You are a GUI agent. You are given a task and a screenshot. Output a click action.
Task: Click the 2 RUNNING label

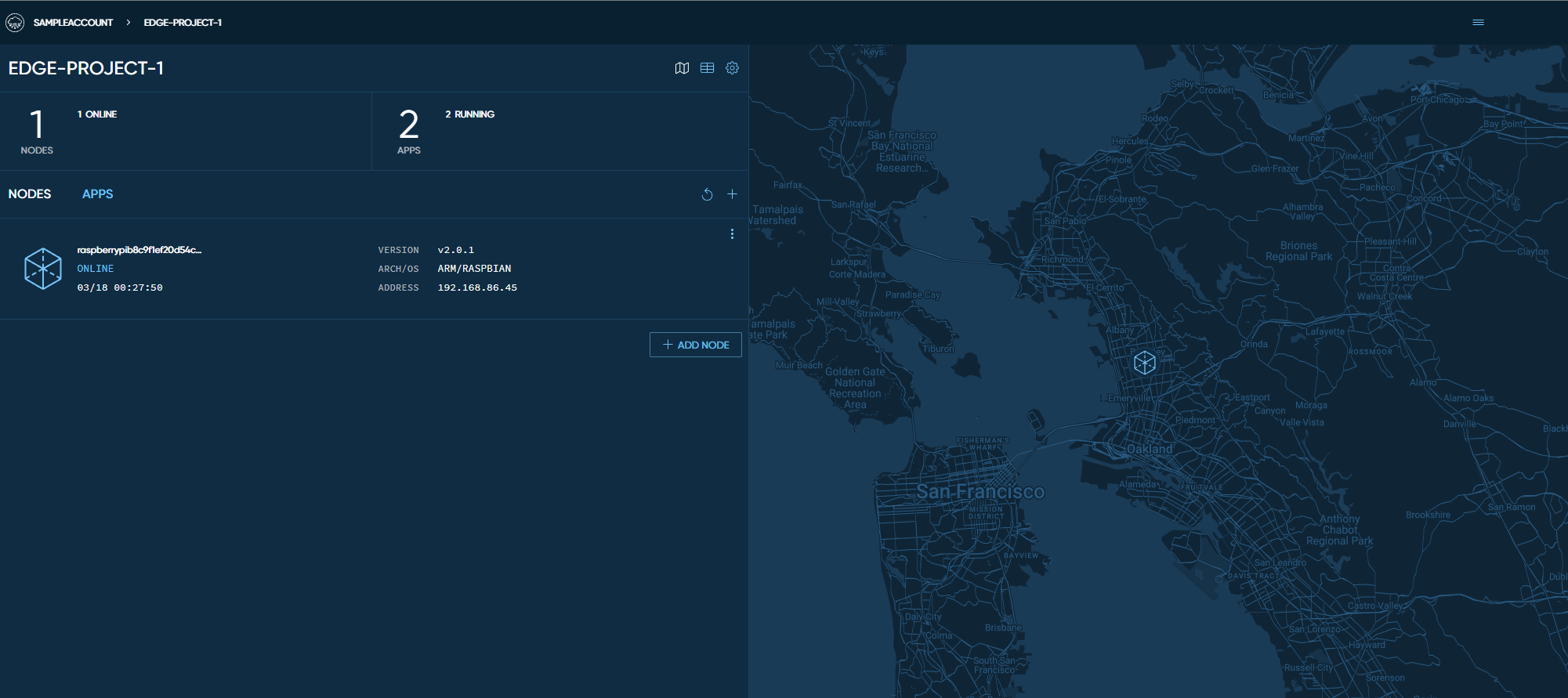(x=469, y=114)
